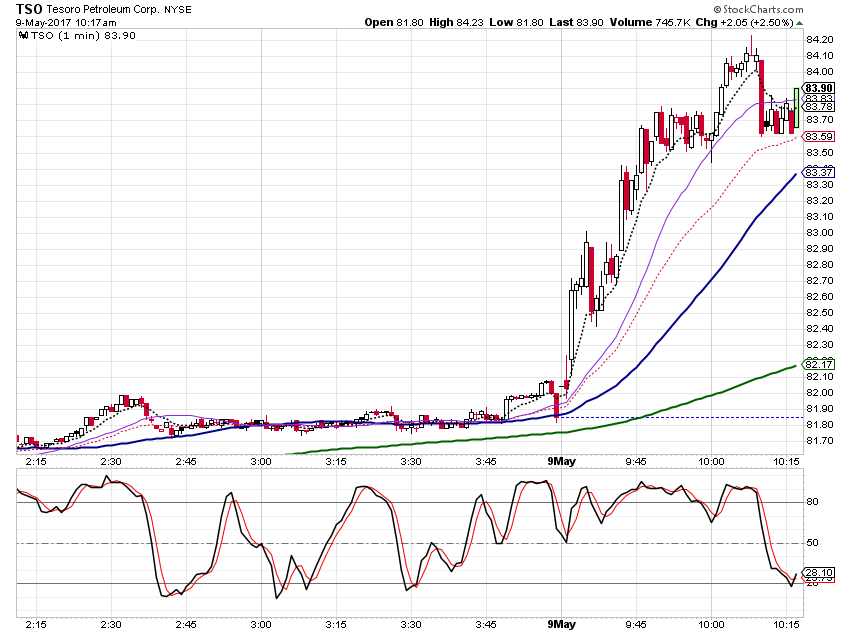Click the red 83.59 price tag
The width and height of the screenshot is (850, 633).
[x=819, y=137]
